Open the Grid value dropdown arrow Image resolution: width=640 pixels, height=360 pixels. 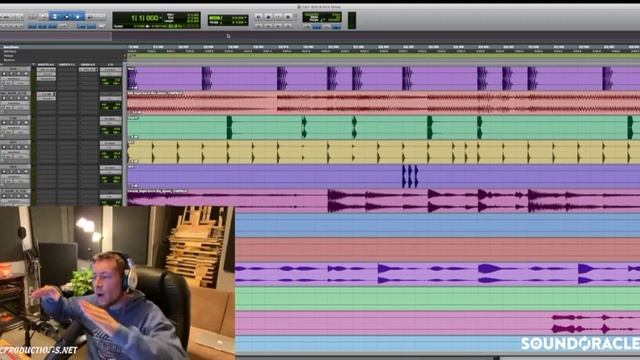click(x=246, y=18)
